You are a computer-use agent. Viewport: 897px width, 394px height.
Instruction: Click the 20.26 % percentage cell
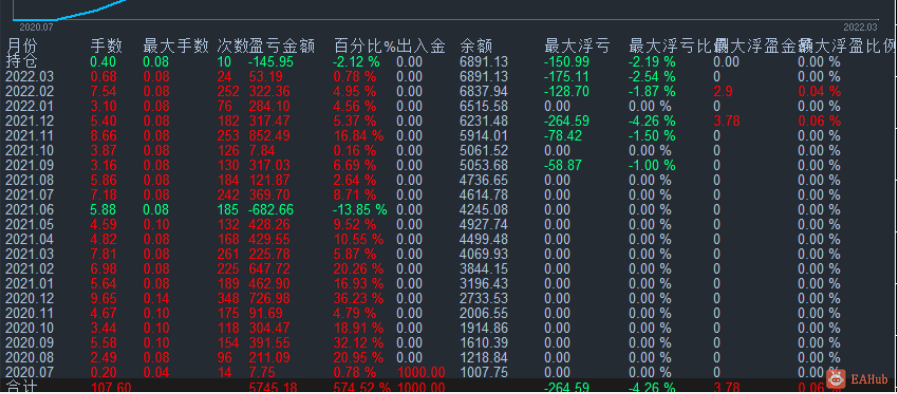click(x=359, y=270)
